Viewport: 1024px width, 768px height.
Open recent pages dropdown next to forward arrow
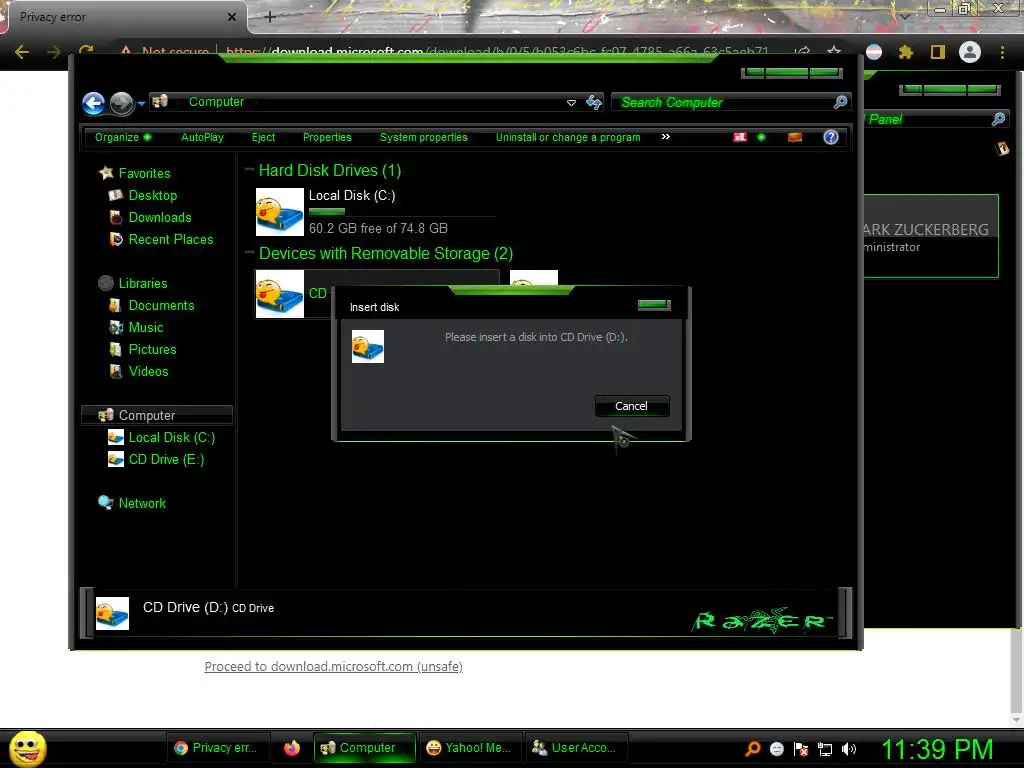141,103
